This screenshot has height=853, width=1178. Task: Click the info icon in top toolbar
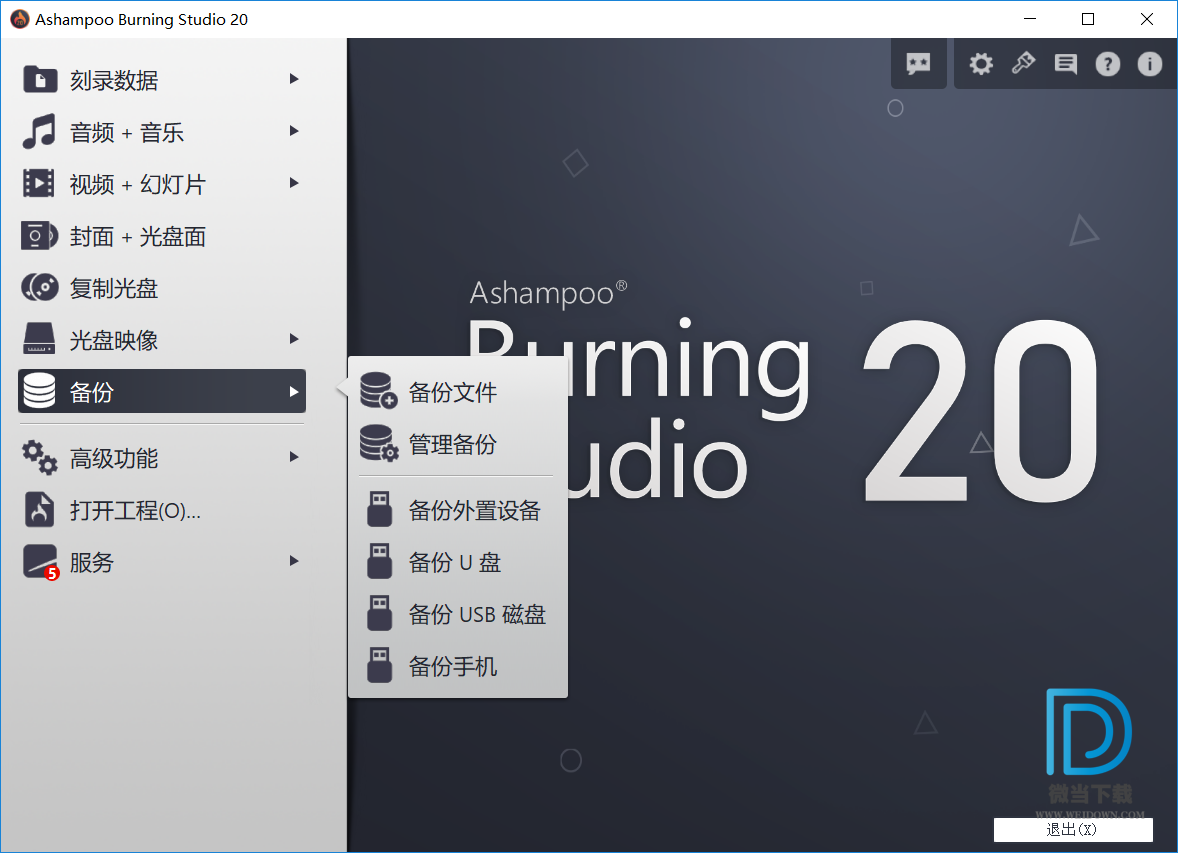pyautogui.click(x=1149, y=64)
